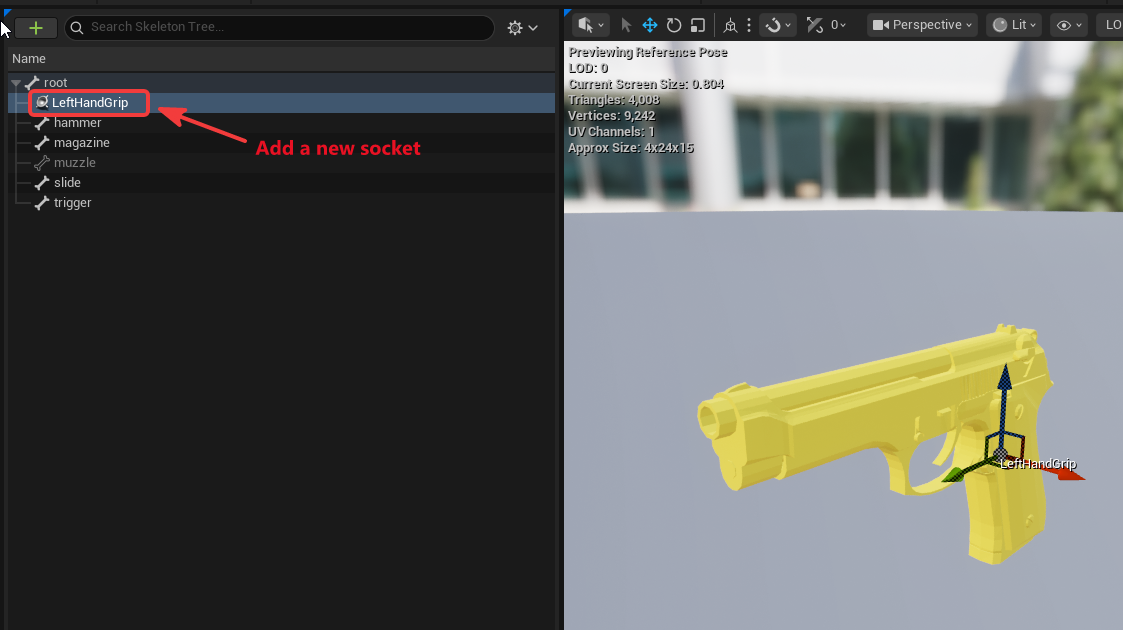Image resolution: width=1123 pixels, height=630 pixels.
Task: Activate the Rotate tool
Action: pos(674,25)
